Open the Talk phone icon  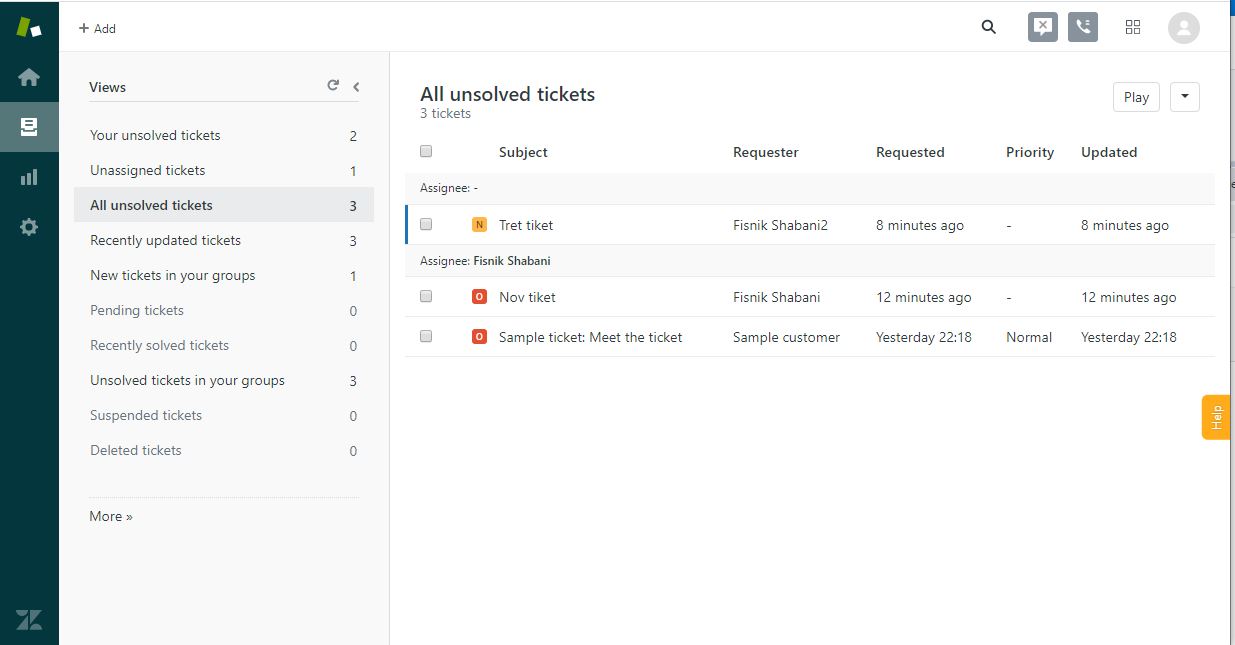pos(1082,27)
